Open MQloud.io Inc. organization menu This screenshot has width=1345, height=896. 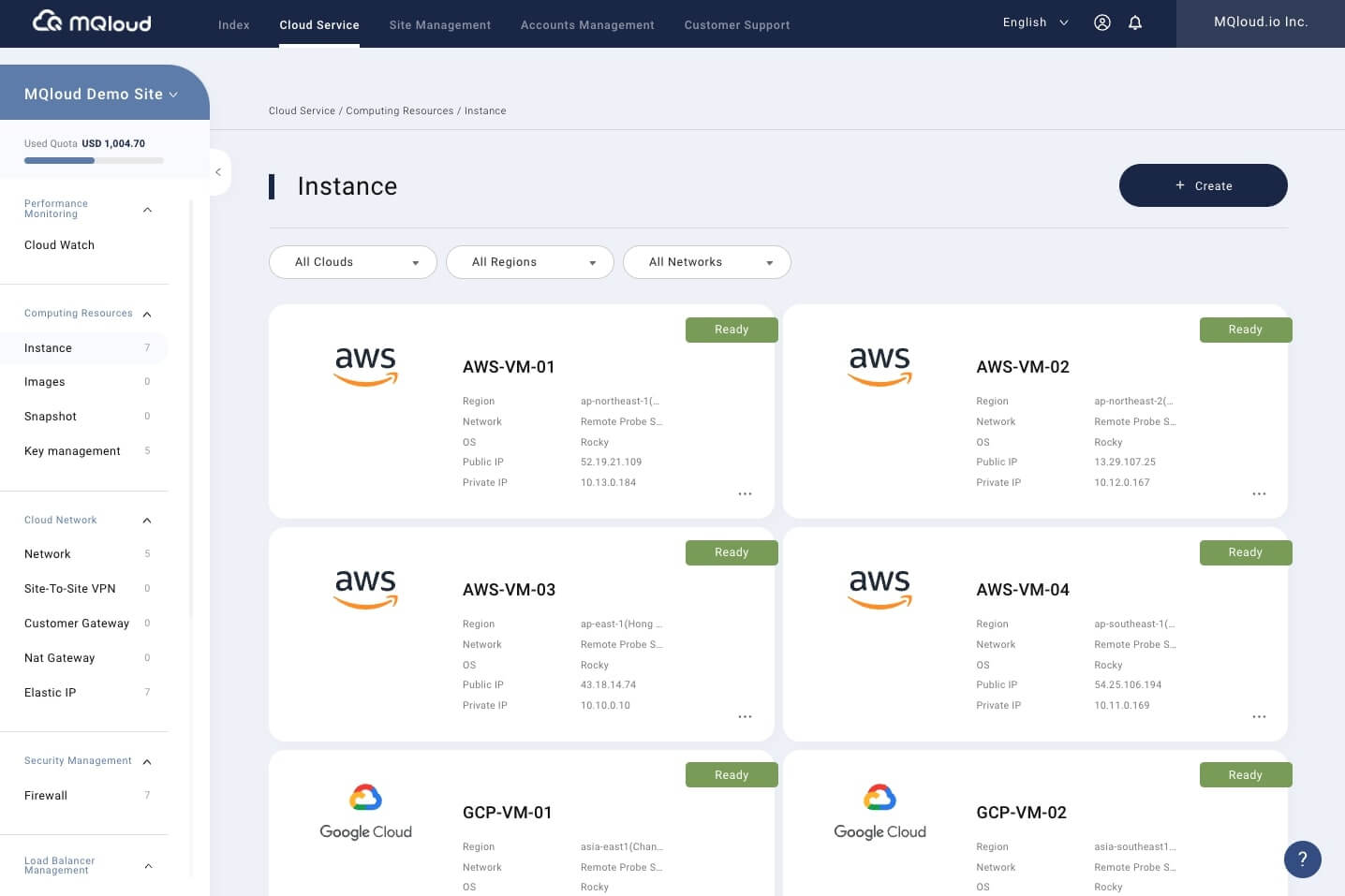(1261, 22)
